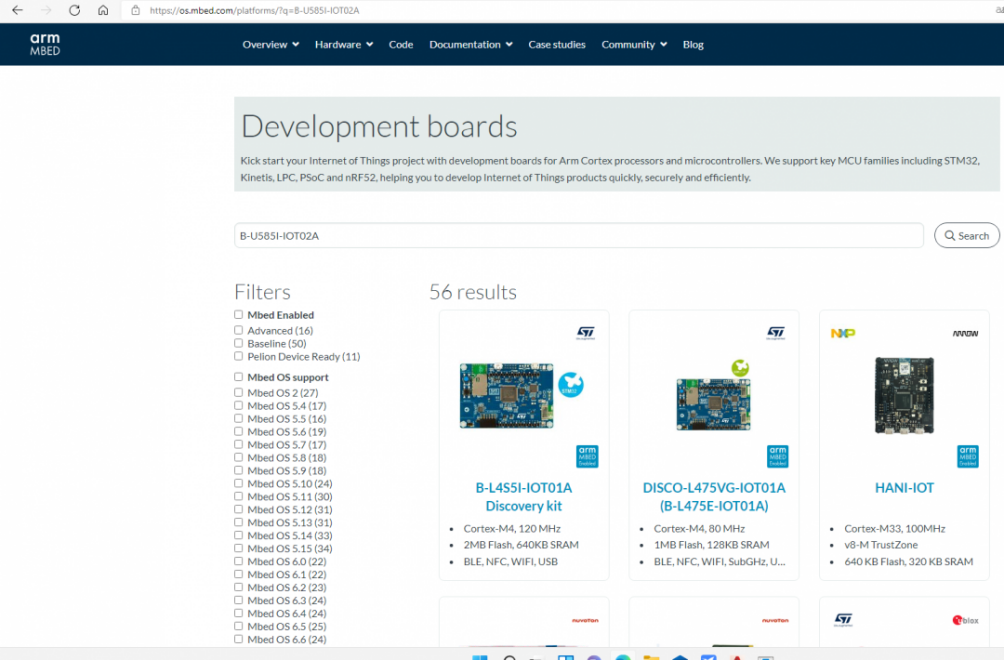Tick the Mbed OS 5.5 (16) checkbox
Image resolution: width=1004 pixels, height=660 pixels.
point(238,418)
